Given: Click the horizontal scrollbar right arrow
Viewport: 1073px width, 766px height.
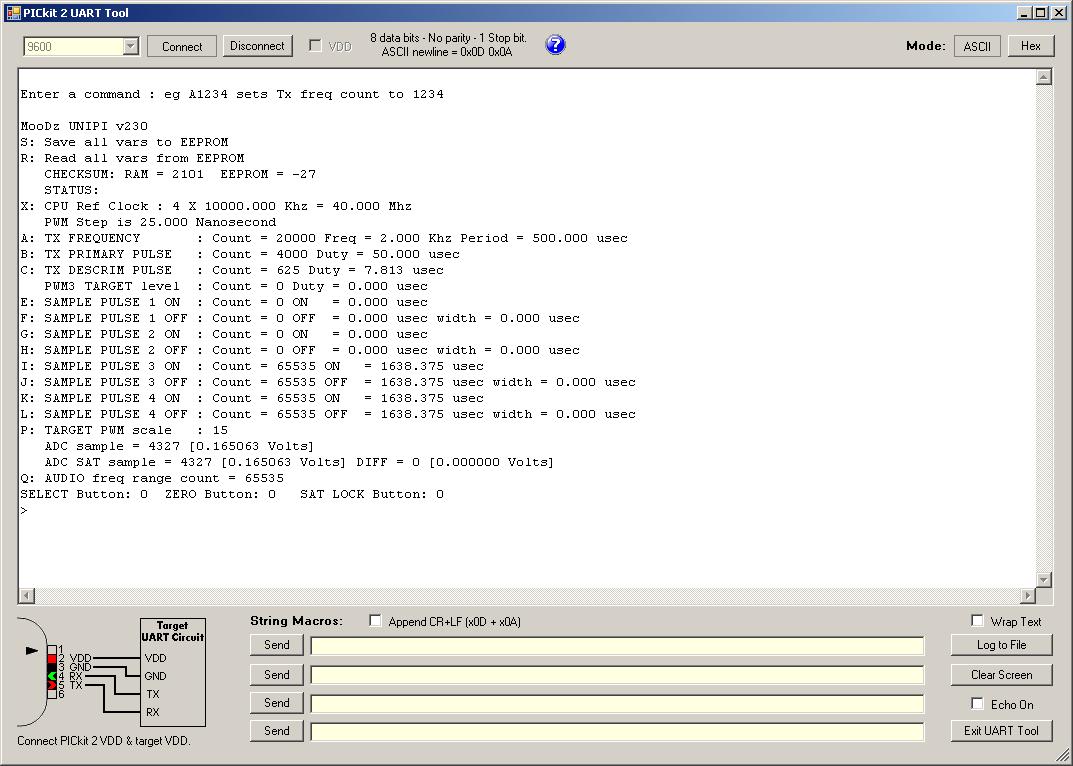Looking at the screenshot, I should click(x=1027, y=596).
